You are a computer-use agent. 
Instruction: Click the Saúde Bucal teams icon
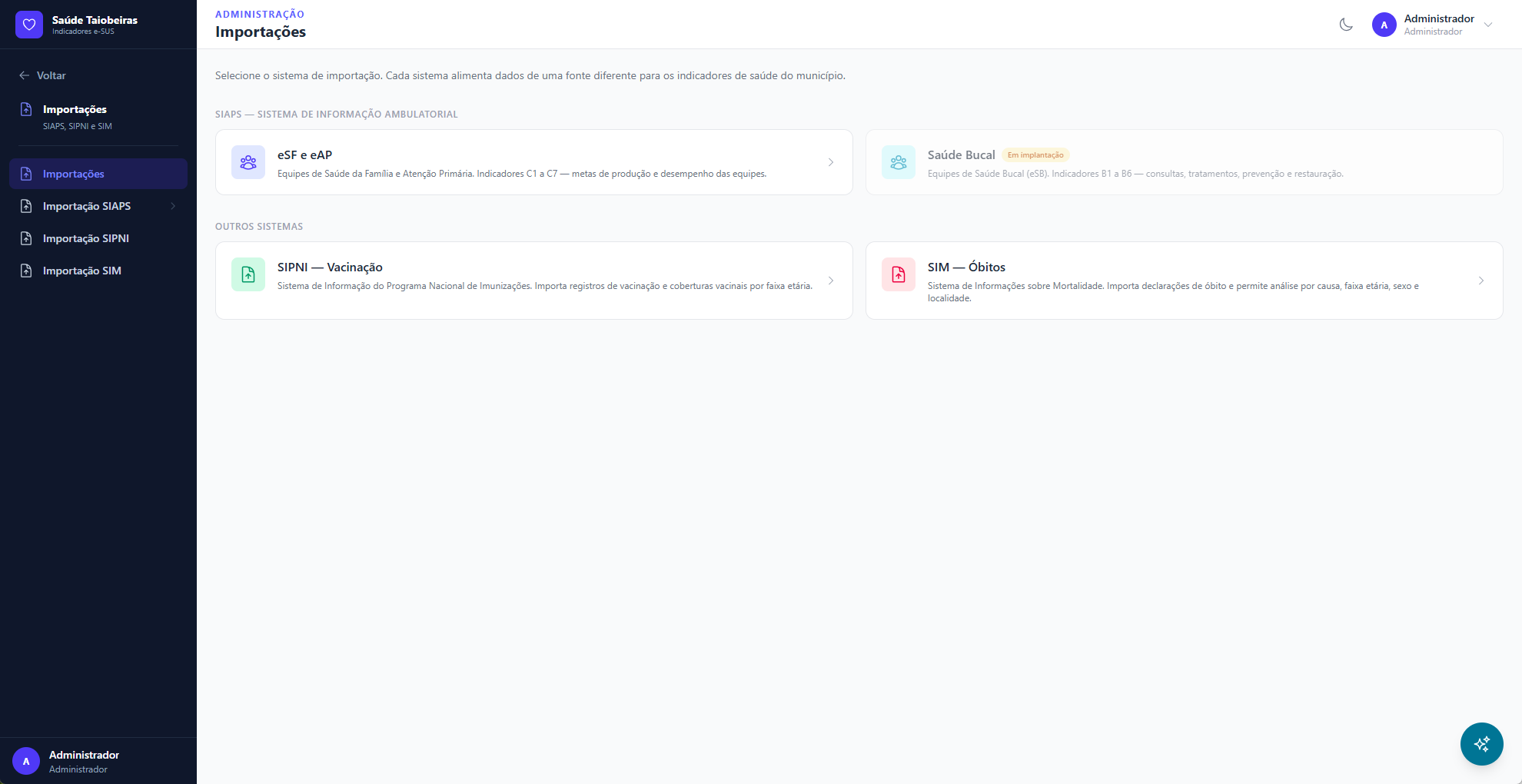[x=898, y=162]
